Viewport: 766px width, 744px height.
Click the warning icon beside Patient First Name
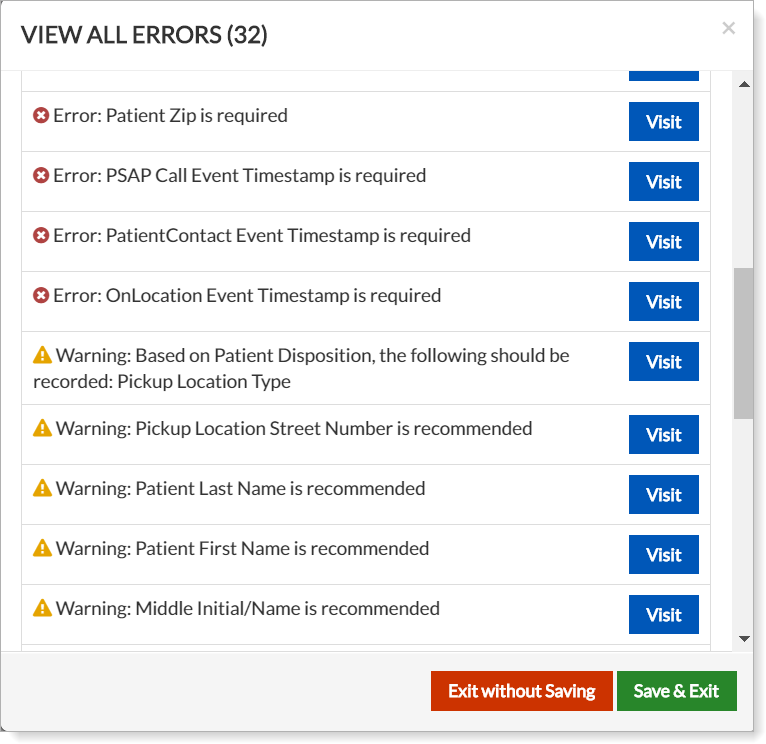42,548
